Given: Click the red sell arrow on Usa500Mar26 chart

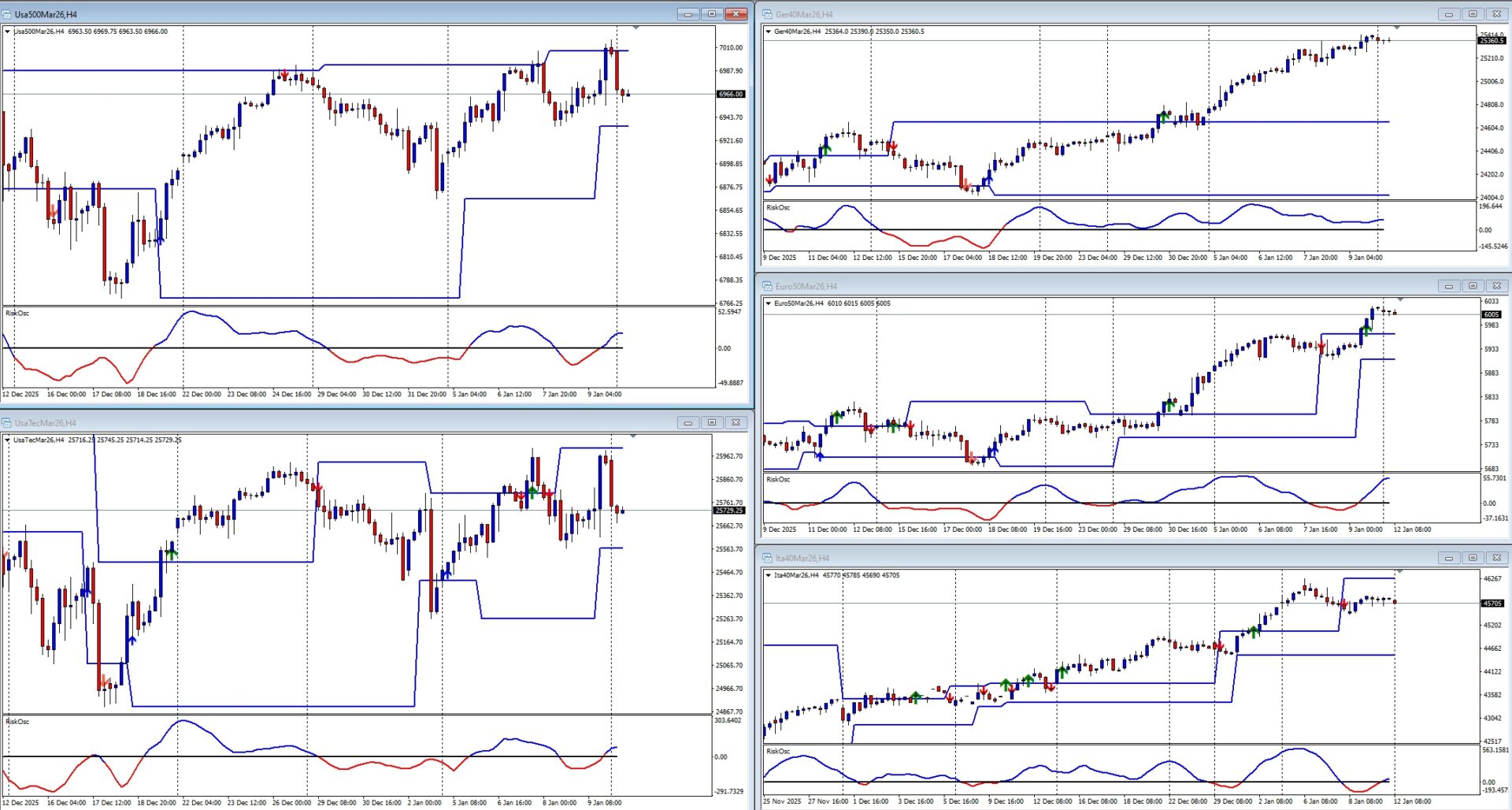Looking at the screenshot, I should coord(284,76).
